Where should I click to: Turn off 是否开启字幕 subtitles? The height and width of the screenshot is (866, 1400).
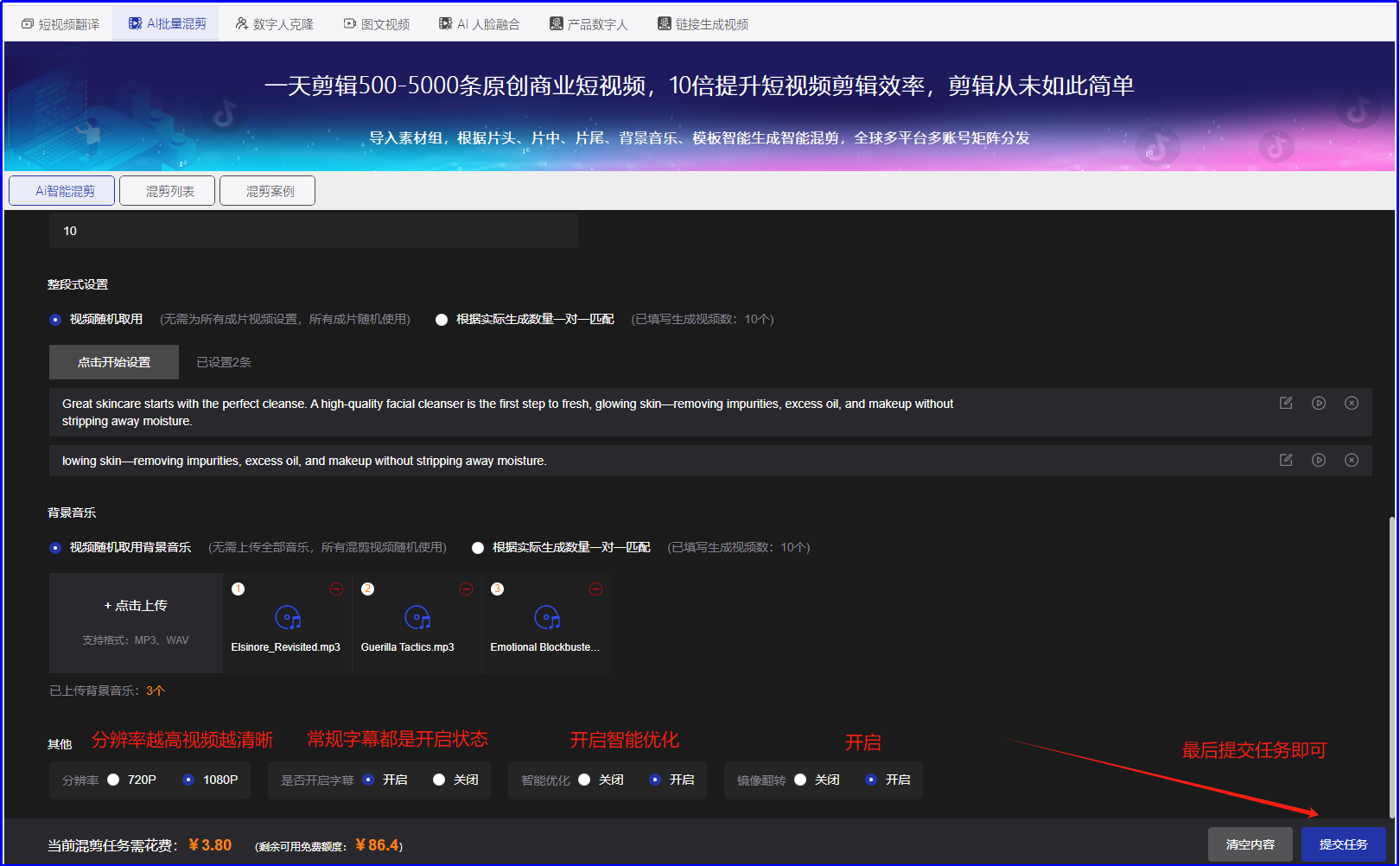439,780
